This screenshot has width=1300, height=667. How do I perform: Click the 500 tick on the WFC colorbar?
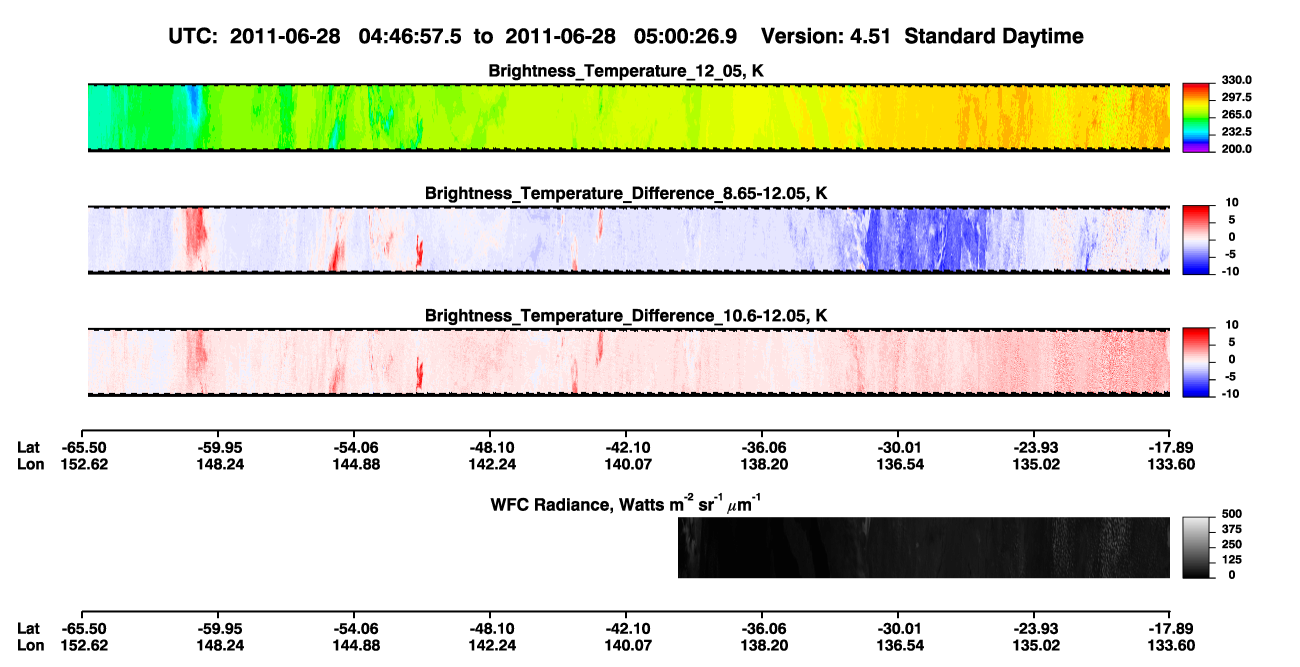(1230, 516)
